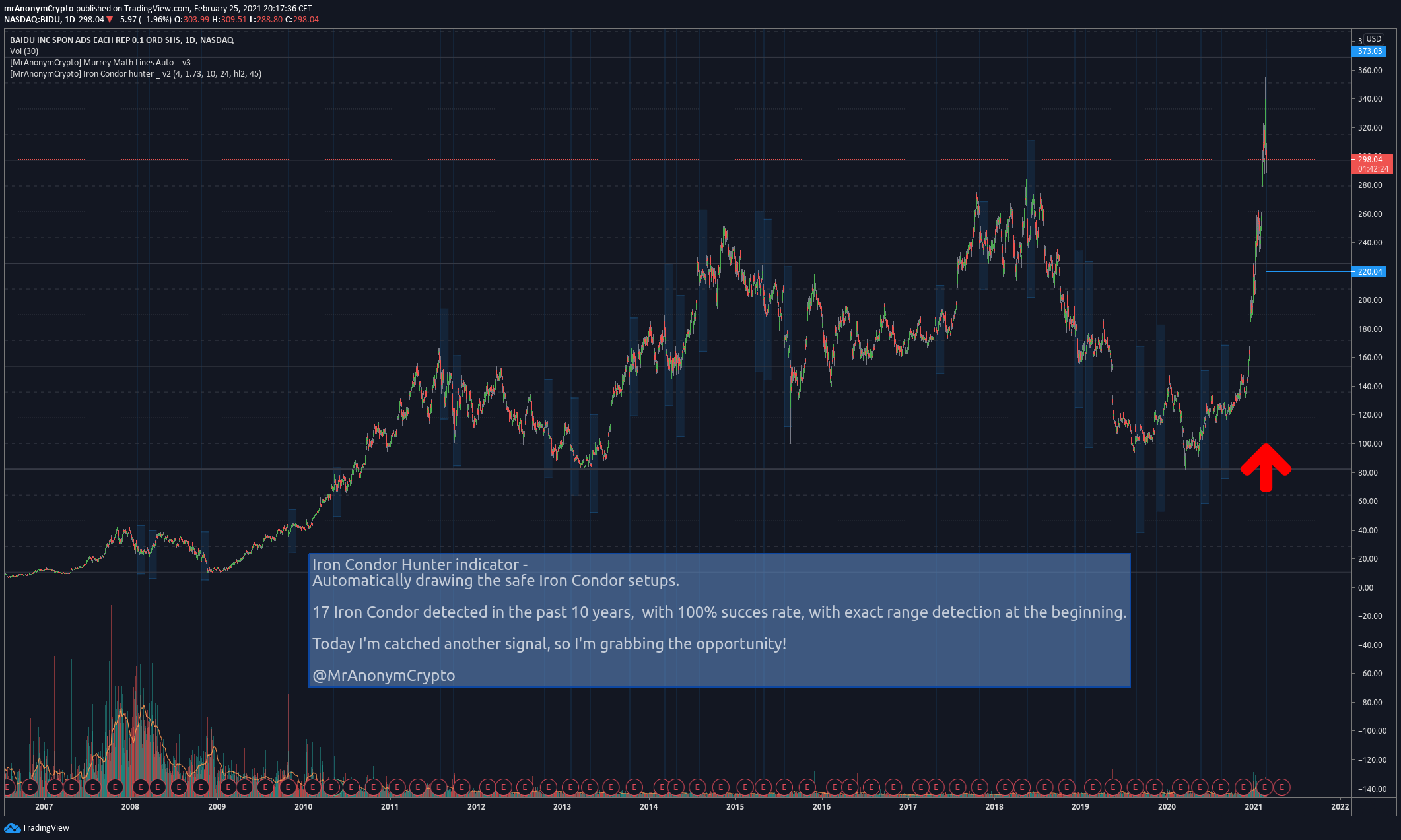Click the 'Today I'm catched another signal' line
The width and height of the screenshot is (1401, 840).
click(549, 644)
